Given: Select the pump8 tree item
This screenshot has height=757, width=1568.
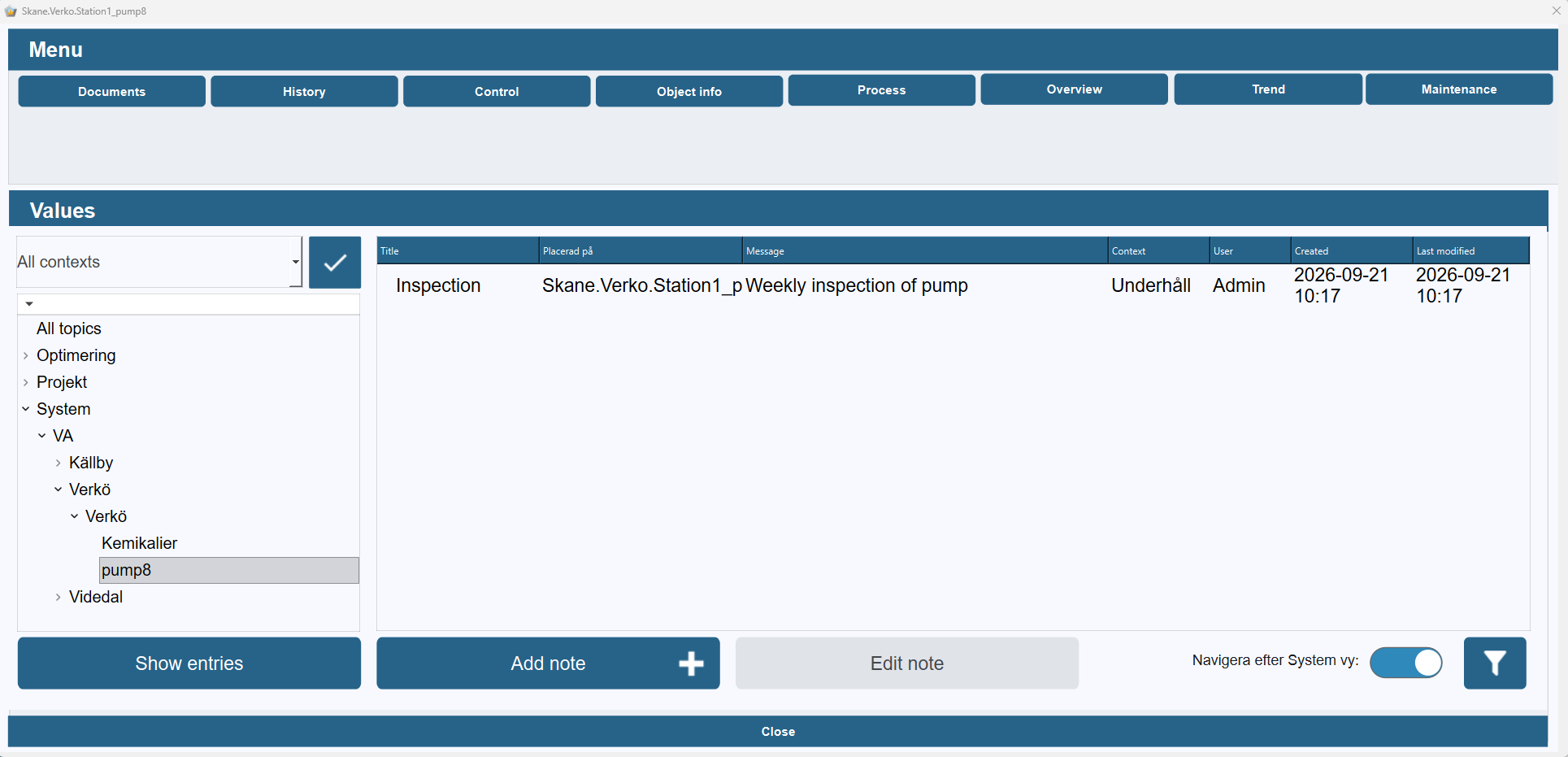Looking at the screenshot, I should (x=229, y=570).
